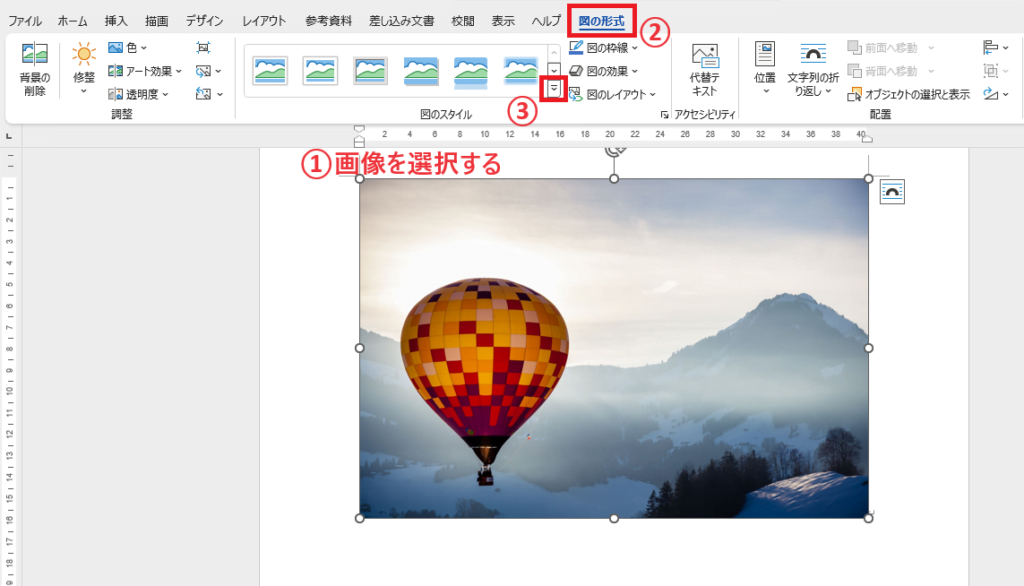
Task: Expand the 前面へ移動 dropdown arrow
Action: coord(931,48)
